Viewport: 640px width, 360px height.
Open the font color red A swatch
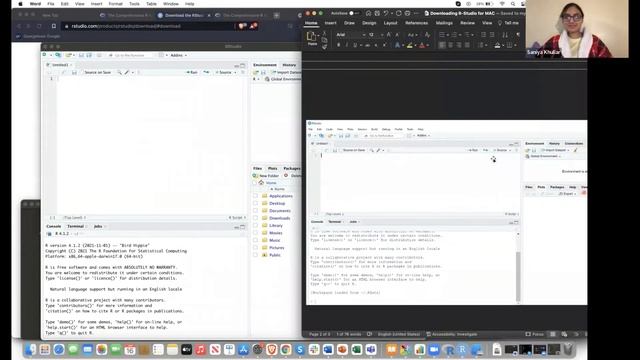pos(422,45)
